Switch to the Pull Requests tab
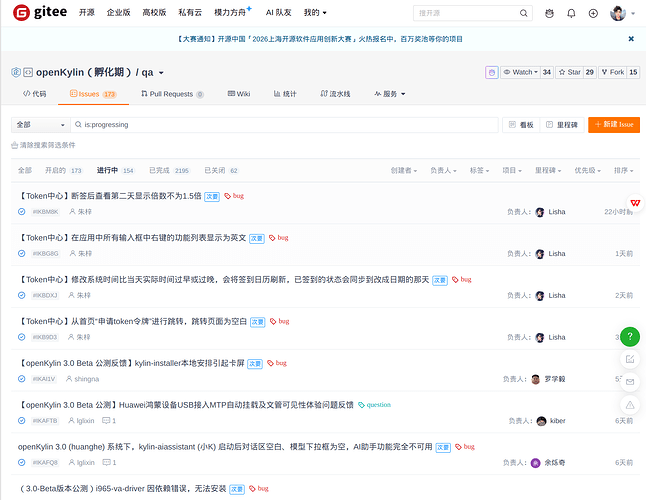Viewport: 646px width, 500px height. click(172, 94)
